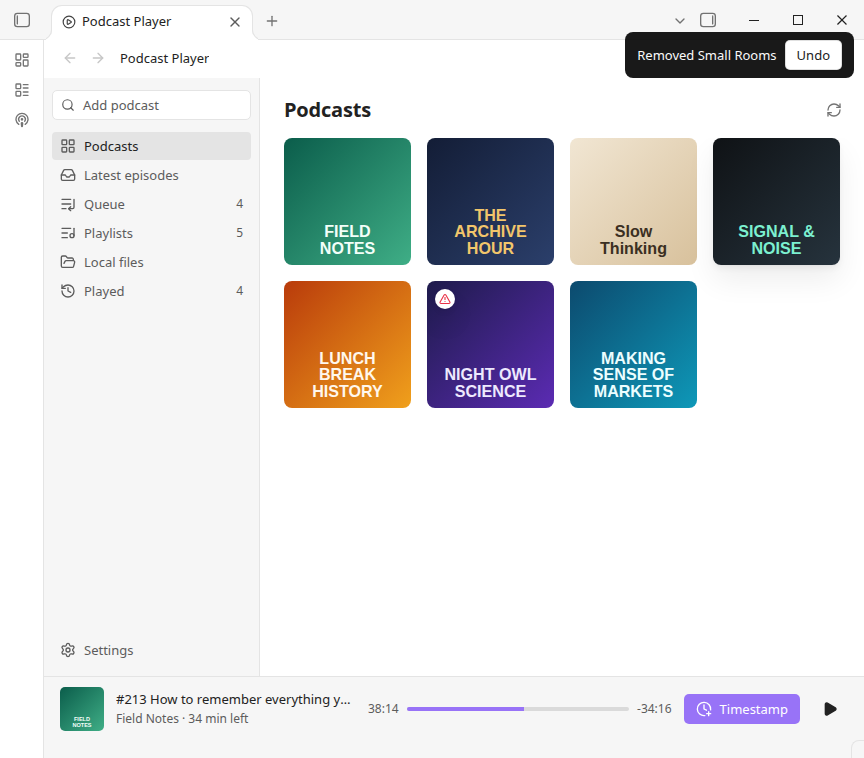
Task: Open the Night Owl Science podcast card
Action: [490, 345]
